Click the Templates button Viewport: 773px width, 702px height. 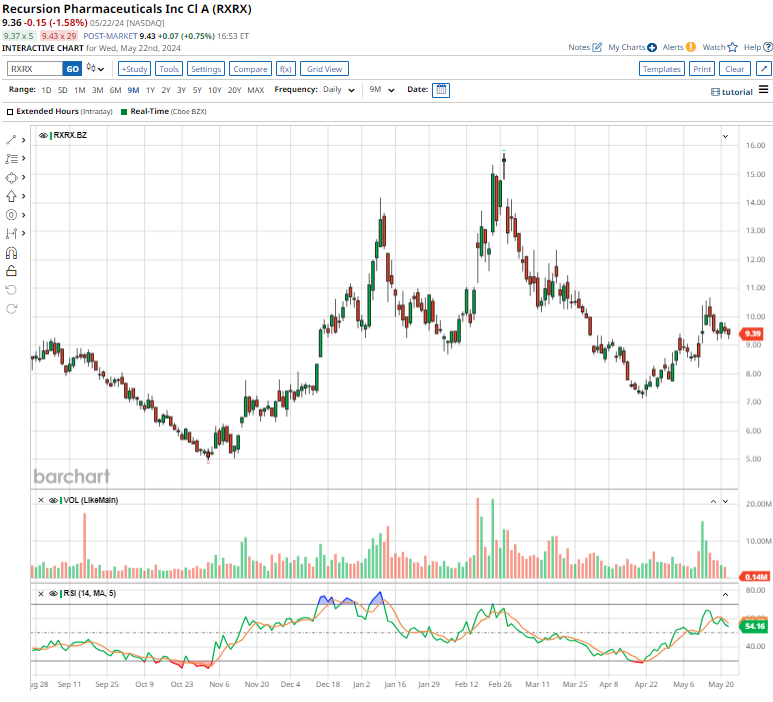click(661, 69)
